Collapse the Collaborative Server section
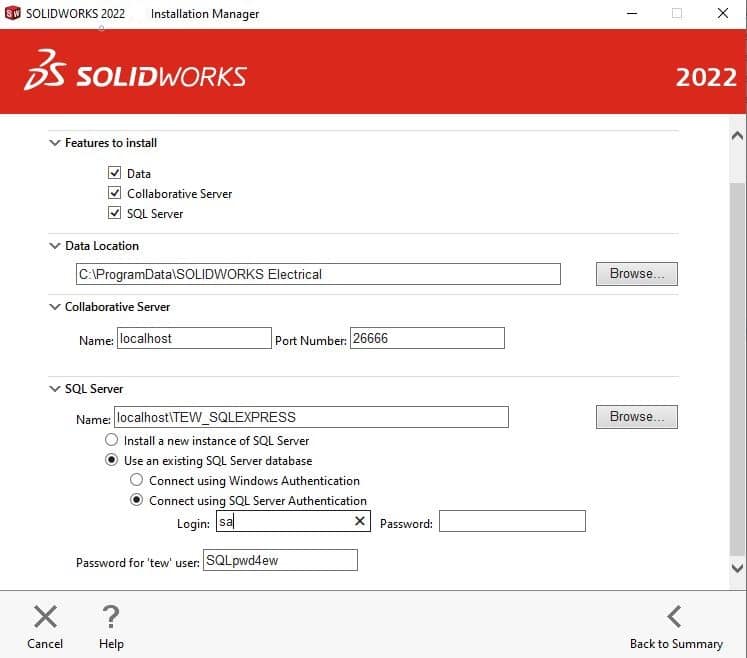This screenshot has width=747, height=658. (x=55, y=307)
